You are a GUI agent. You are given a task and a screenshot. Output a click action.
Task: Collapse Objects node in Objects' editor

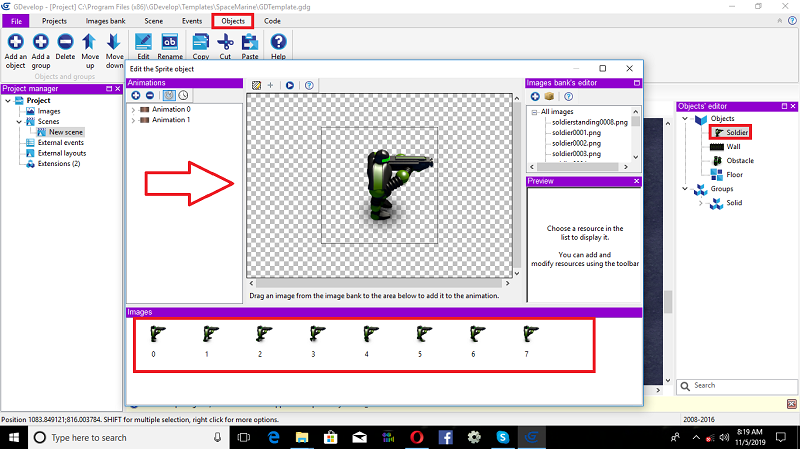tap(685, 118)
